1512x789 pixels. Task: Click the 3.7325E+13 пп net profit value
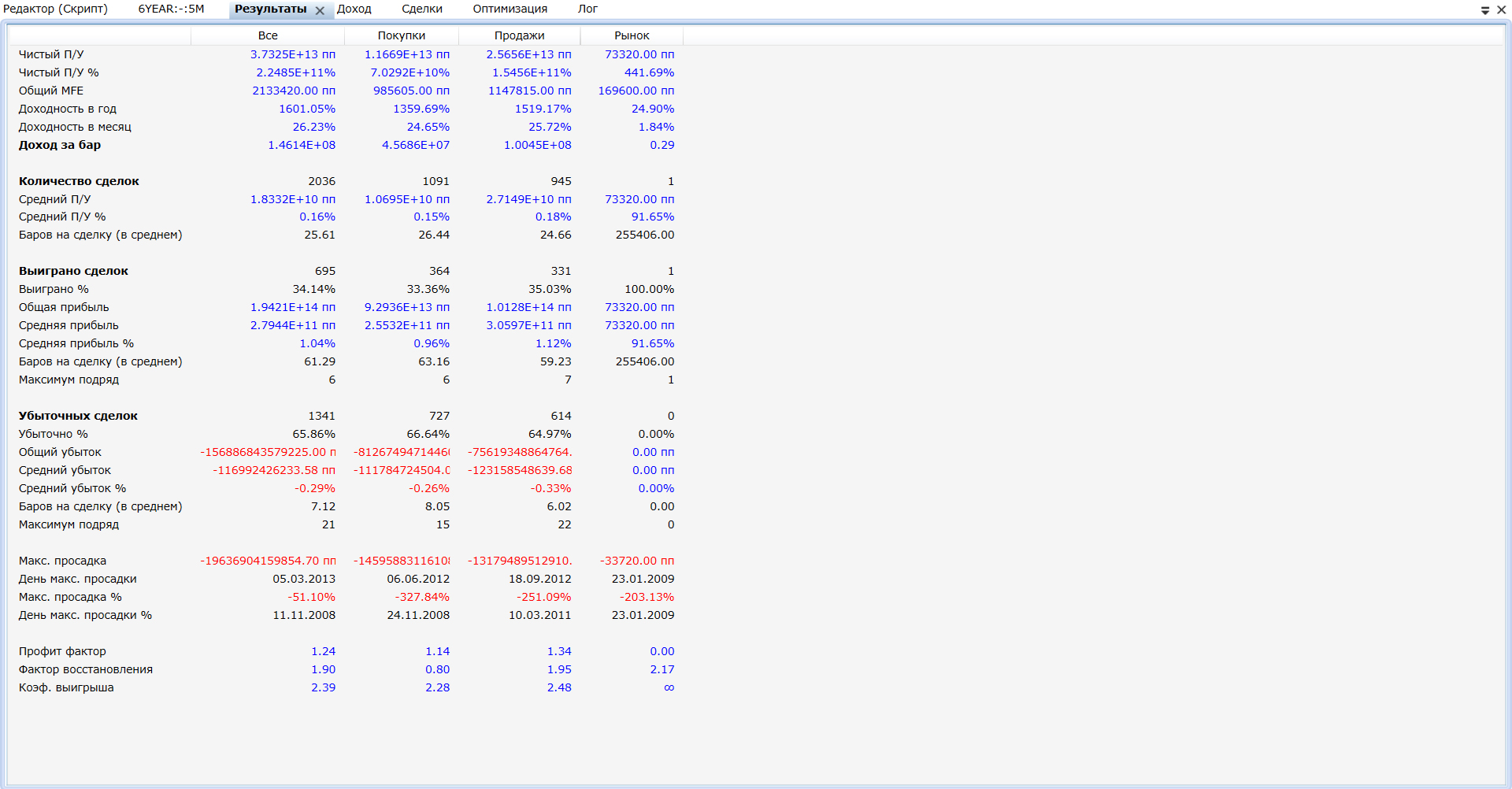tap(293, 54)
